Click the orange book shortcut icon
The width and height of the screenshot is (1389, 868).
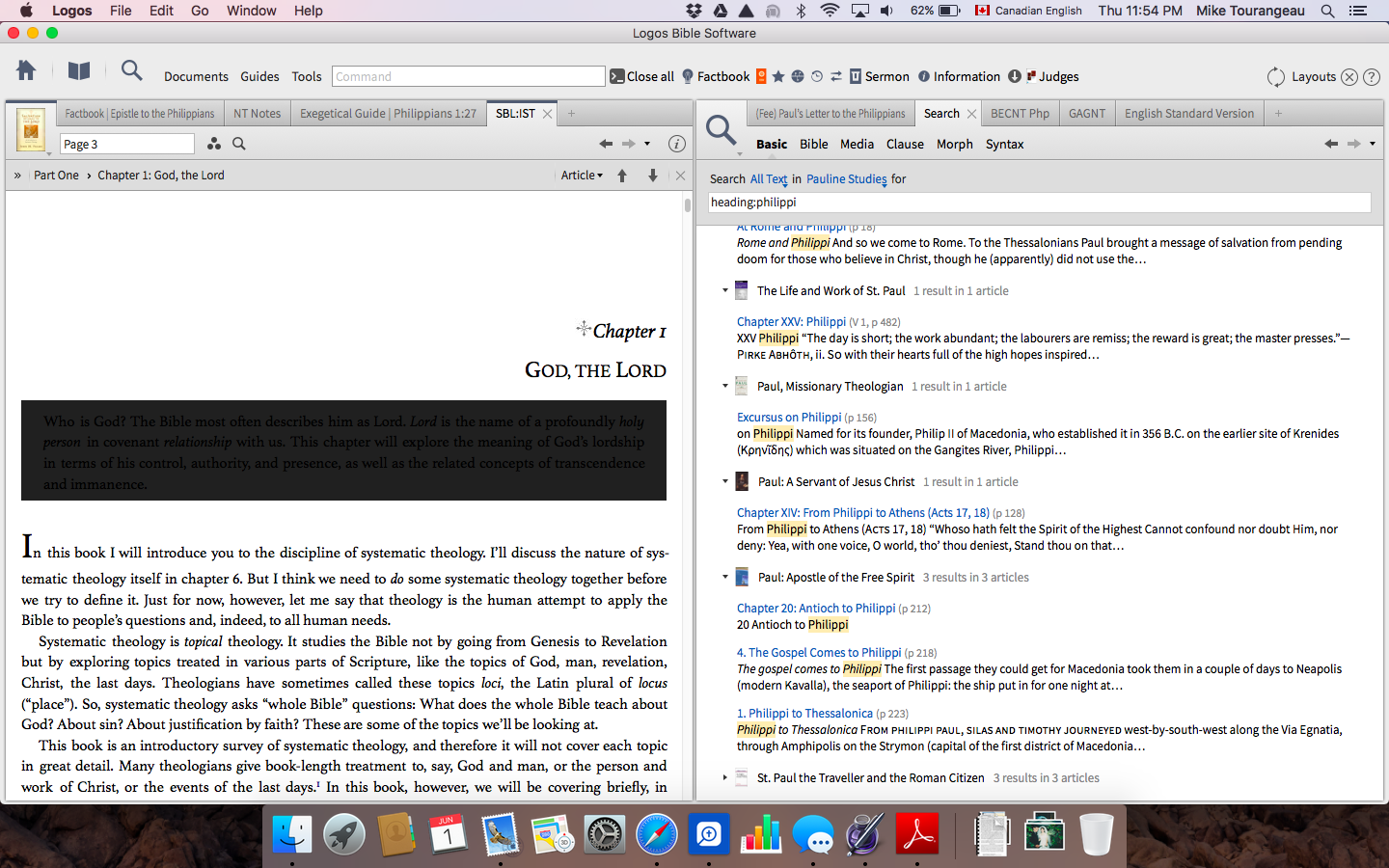point(761,76)
